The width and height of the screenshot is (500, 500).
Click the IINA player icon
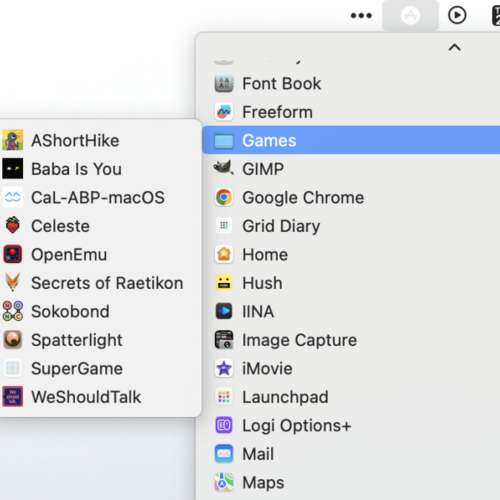(224, 311)
